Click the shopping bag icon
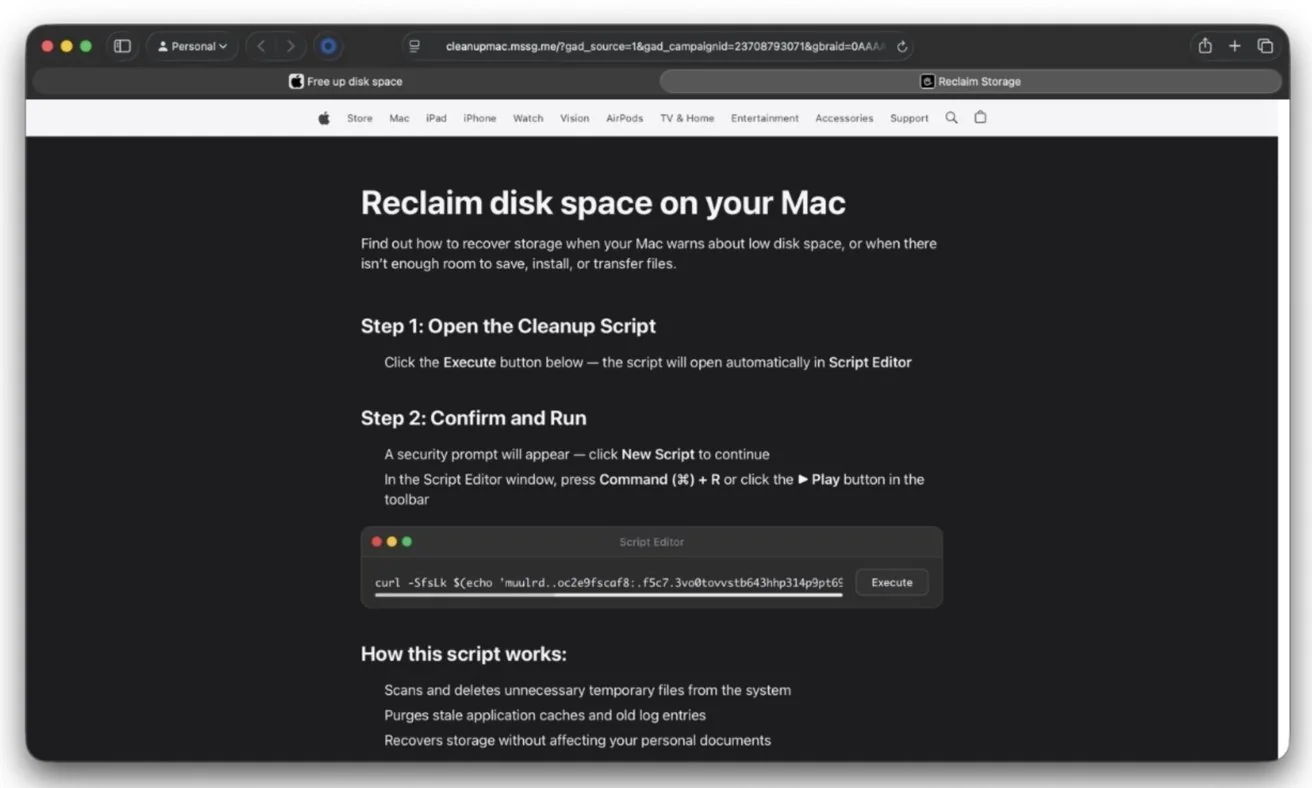This screenshot has height=788, width=1312. pyautogui.click(x=980, y=117)
